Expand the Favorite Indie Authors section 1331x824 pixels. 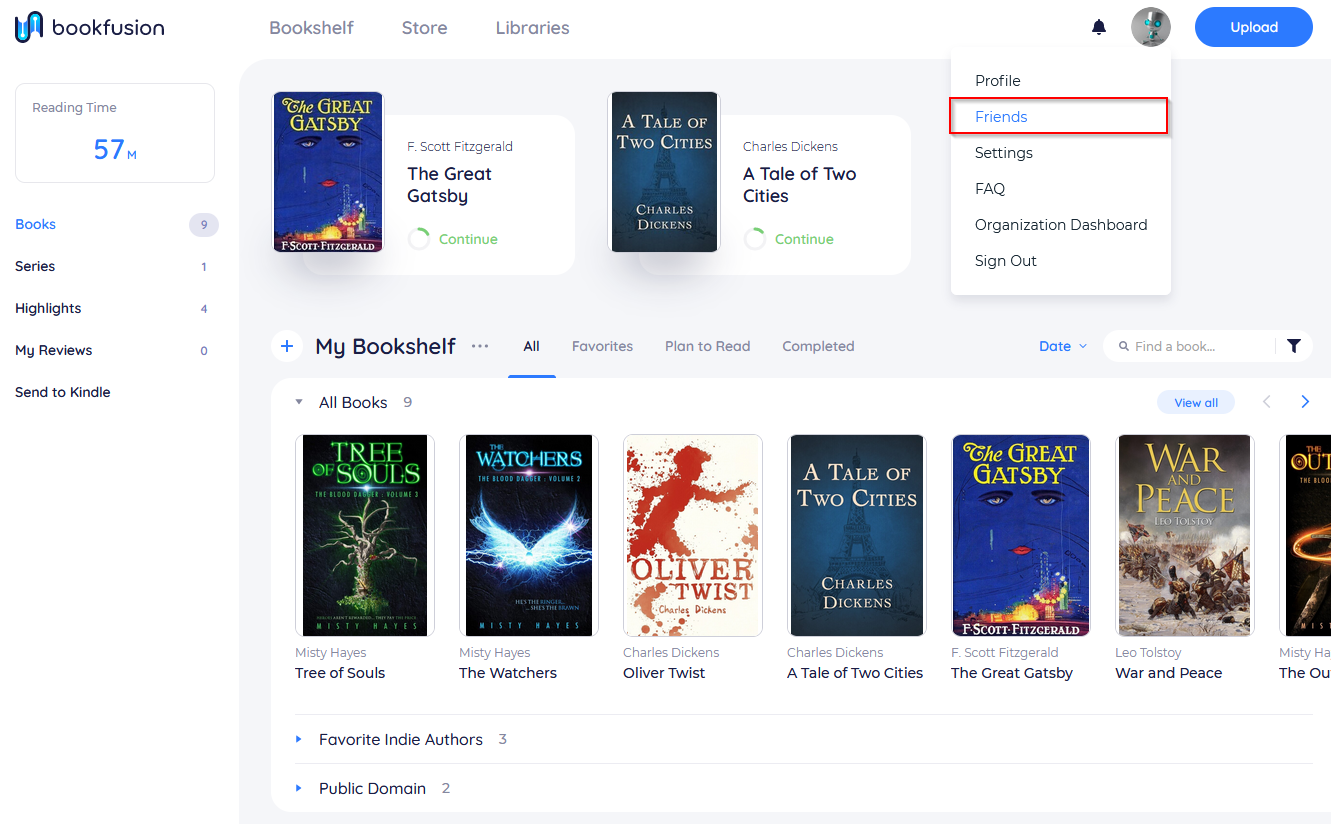[299, 739]
